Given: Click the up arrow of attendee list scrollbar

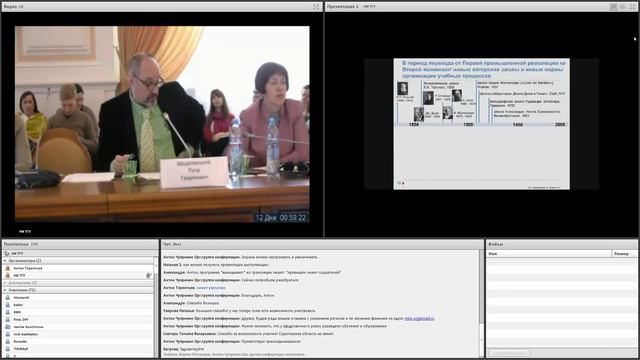Looking at the screenshot, I should click(x=156, y=266).
